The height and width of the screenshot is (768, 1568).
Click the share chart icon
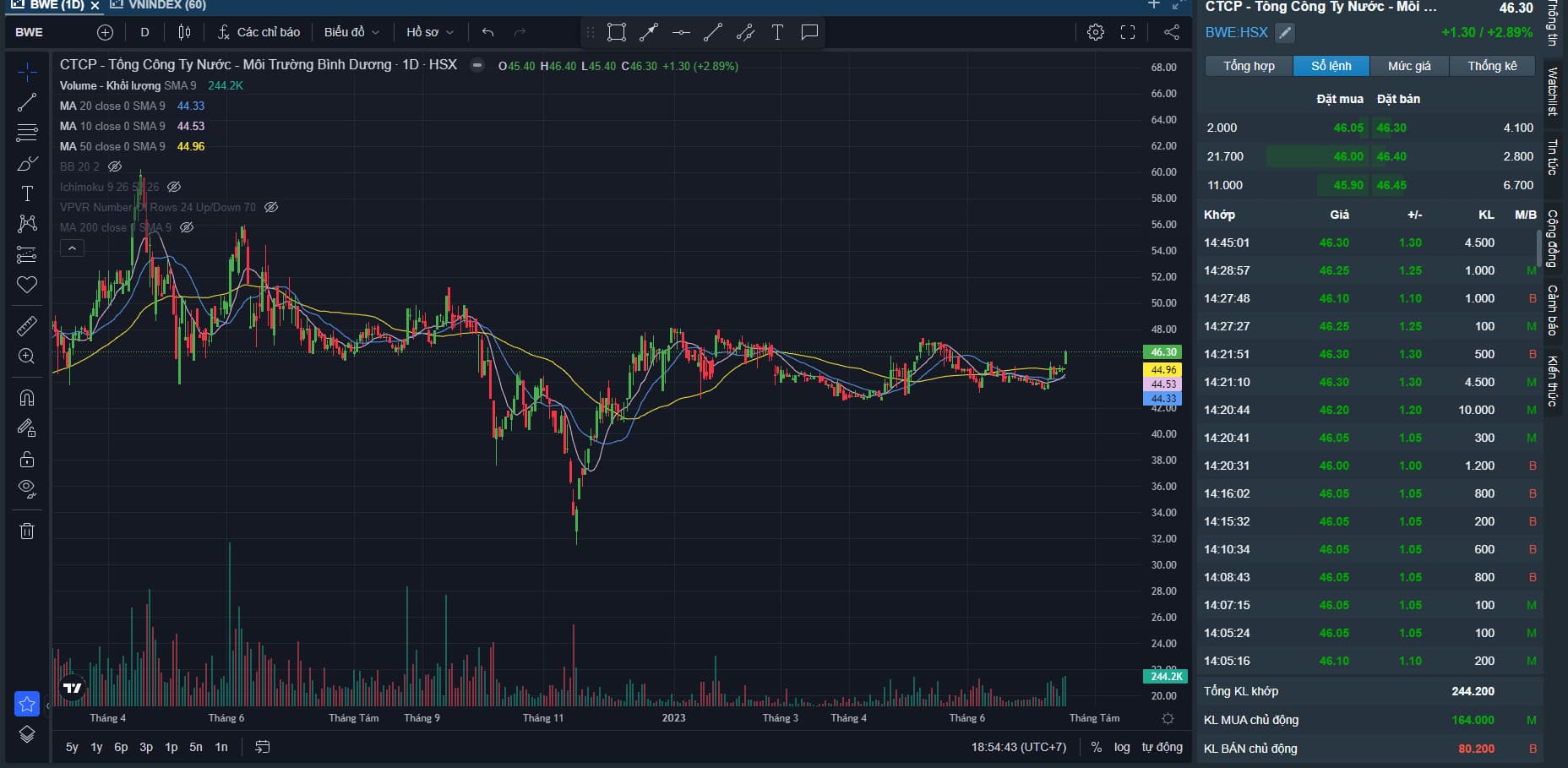pyautogui.click(x=1172, y=32)
